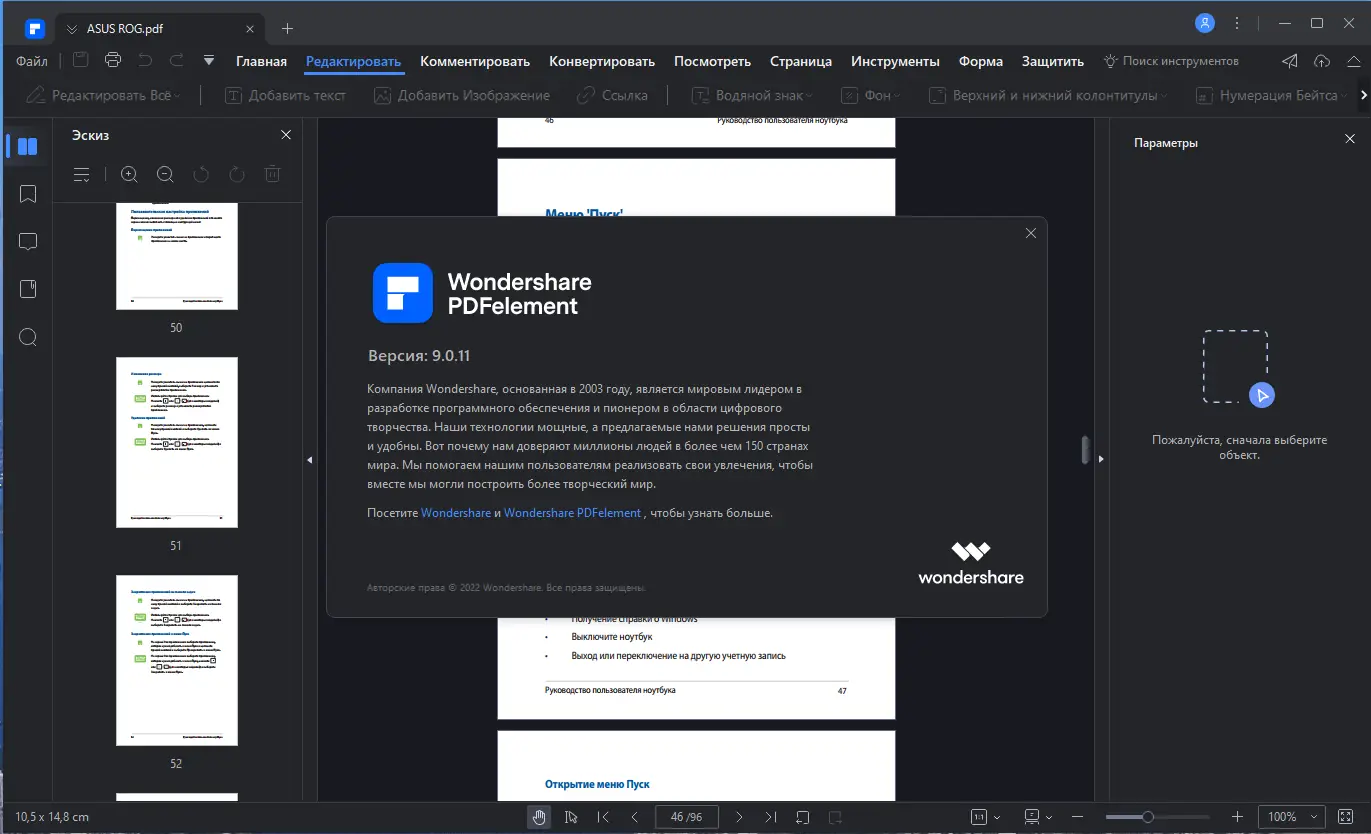Rotate thumbnails counterclockwise in Эскиз panel
The image size is (1371, 834).
pos(200,174)
